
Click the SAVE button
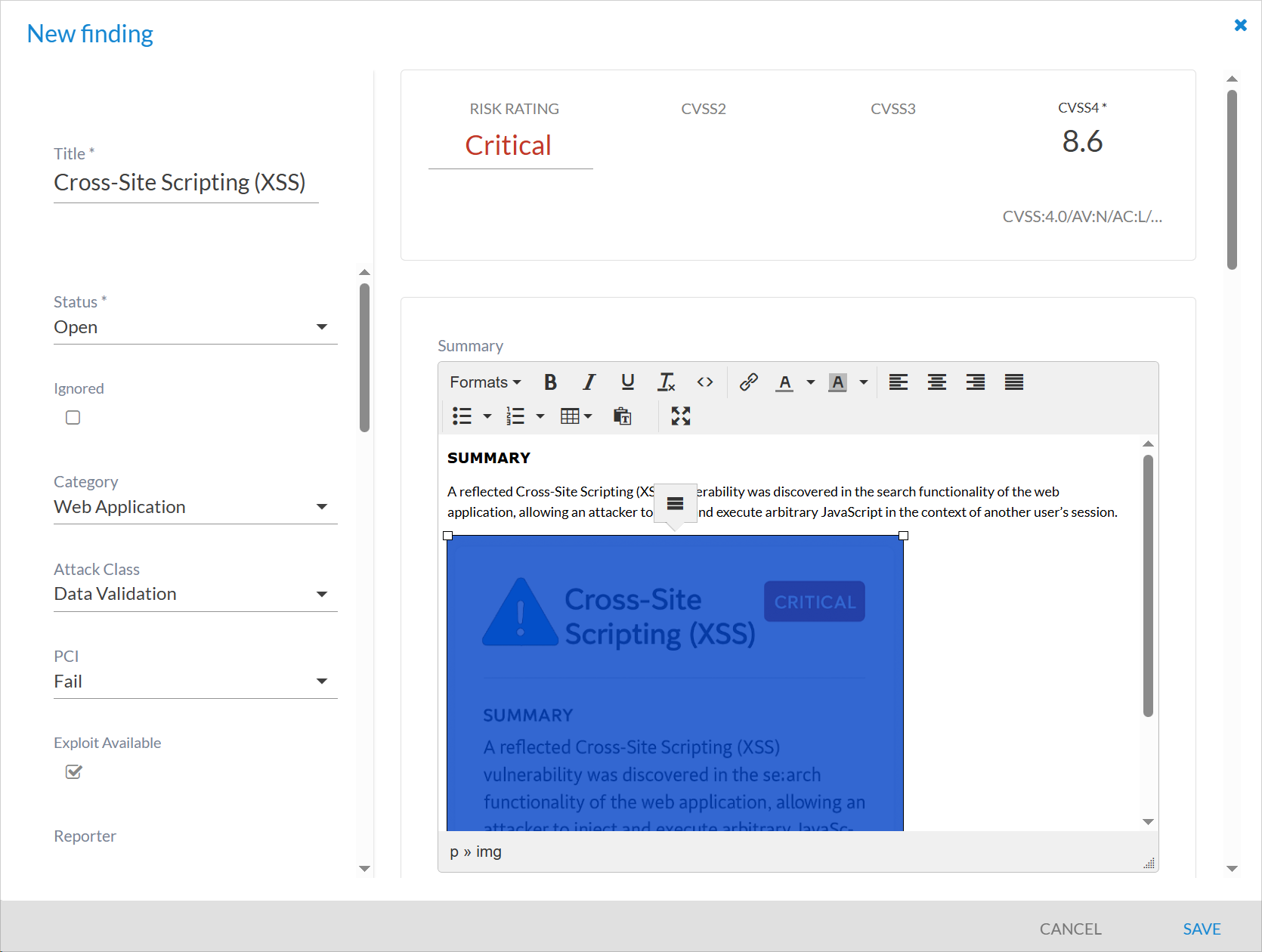point(1202,929)
